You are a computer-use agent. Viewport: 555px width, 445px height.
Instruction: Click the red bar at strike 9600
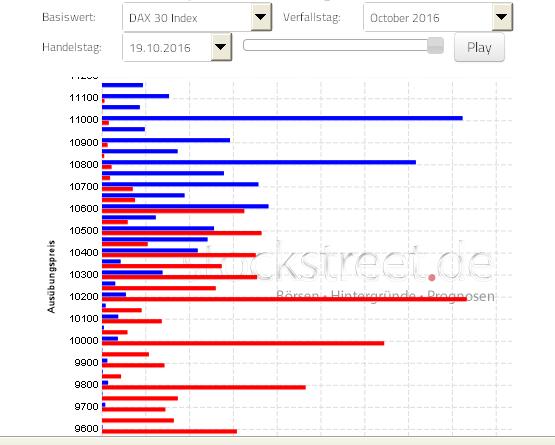point(170,431)
